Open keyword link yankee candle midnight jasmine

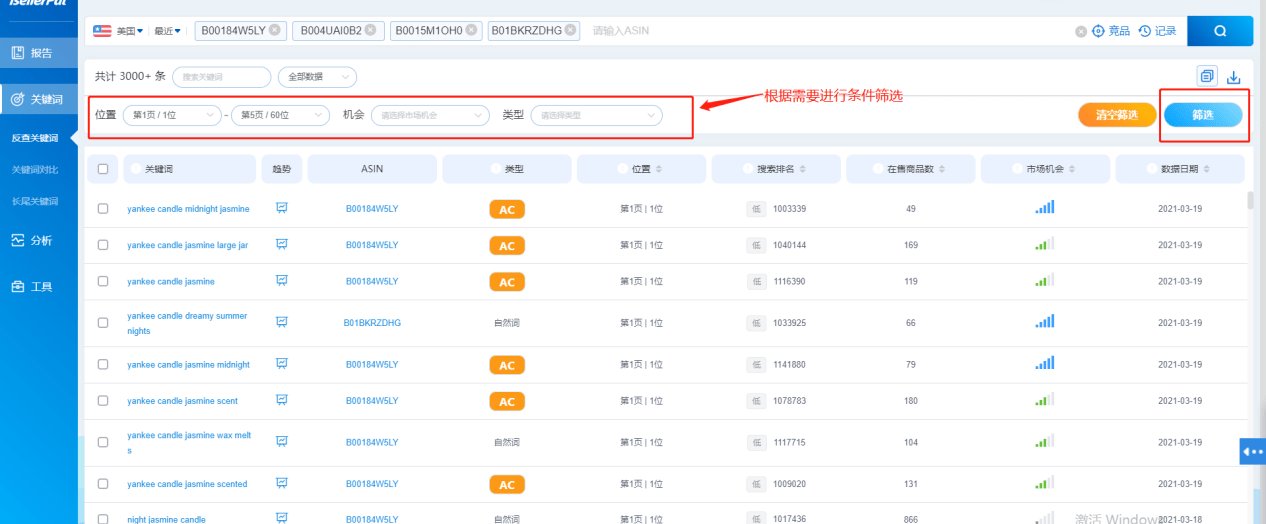coord(188,208)
